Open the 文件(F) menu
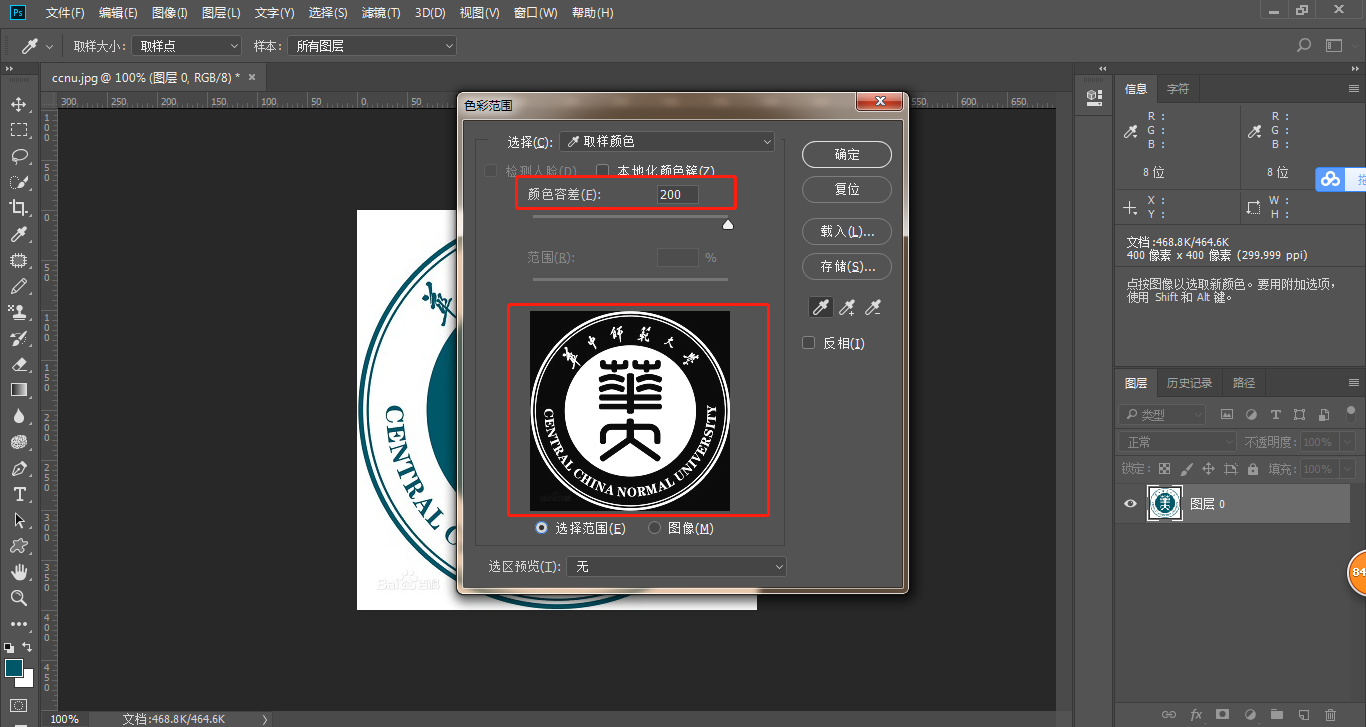The height and width of the screenshot is (727, 1366). [x=65, y=13]
